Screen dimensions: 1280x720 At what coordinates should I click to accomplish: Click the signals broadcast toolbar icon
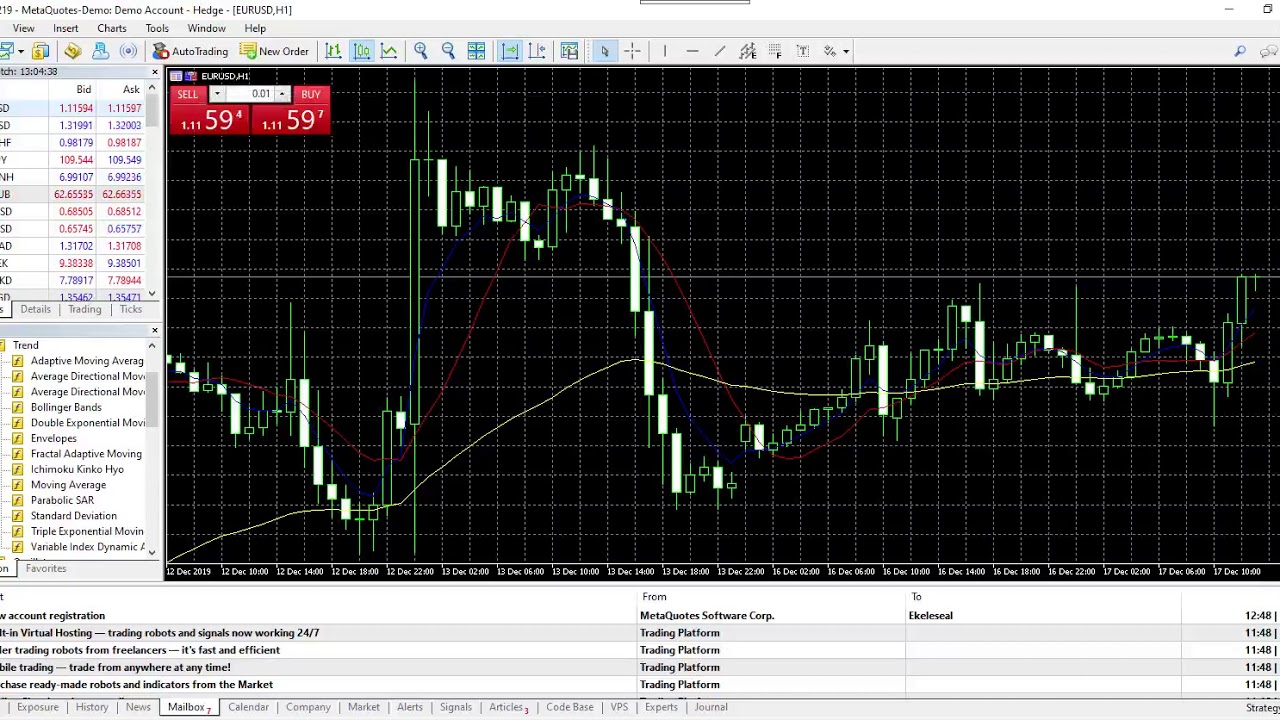pos(129,51)
